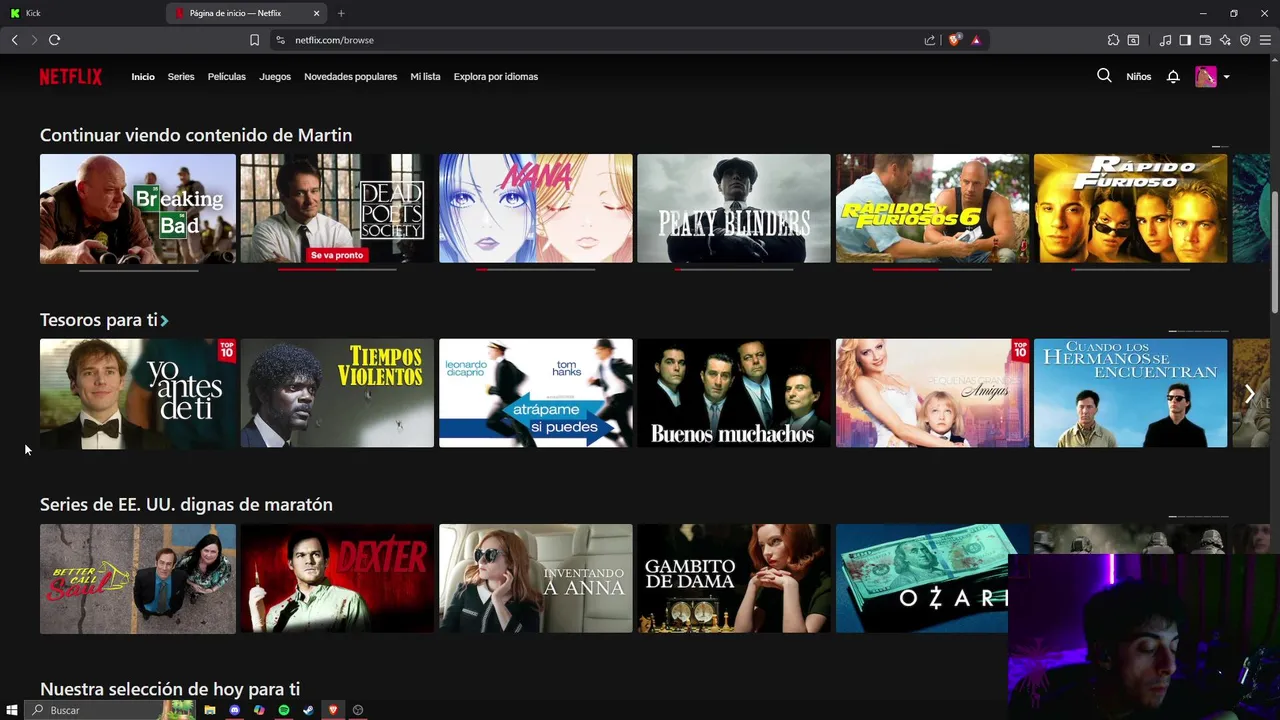Open the Brave VPN shield icon
1280x720 pixels.
click(x=1245, y=40)
